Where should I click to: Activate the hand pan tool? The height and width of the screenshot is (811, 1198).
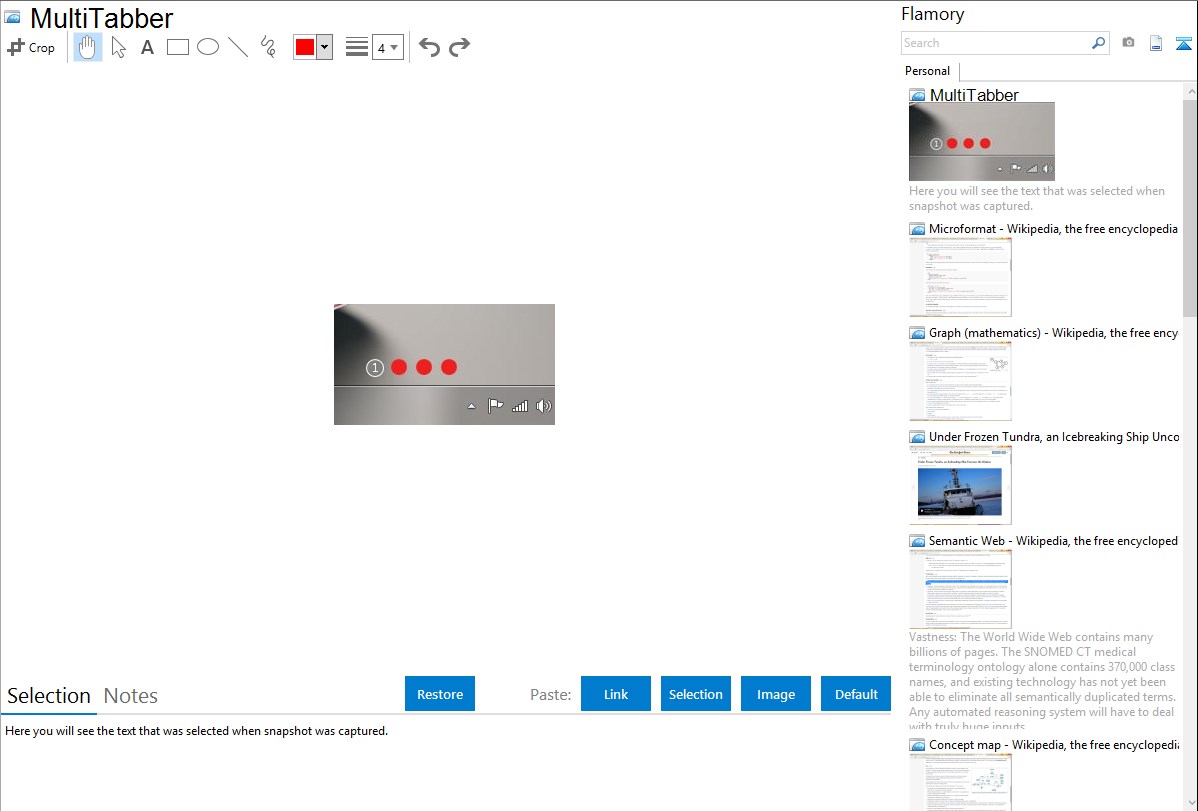[88, 47]
